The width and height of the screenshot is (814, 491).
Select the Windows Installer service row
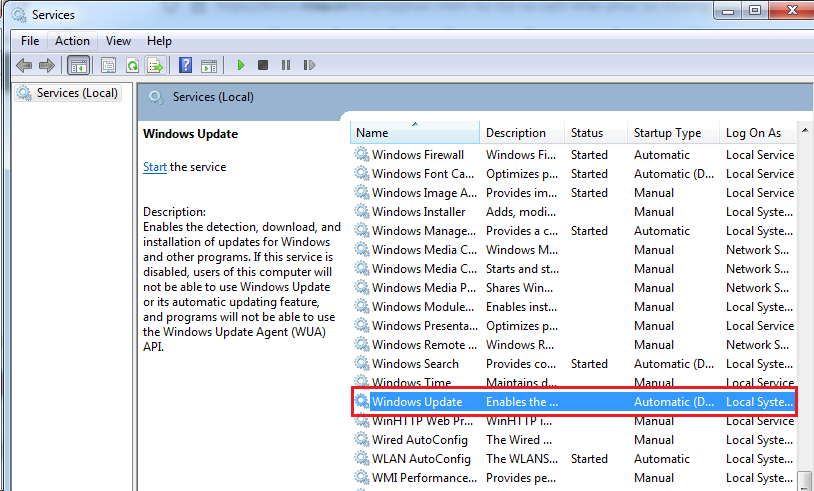tap(574, 212)
